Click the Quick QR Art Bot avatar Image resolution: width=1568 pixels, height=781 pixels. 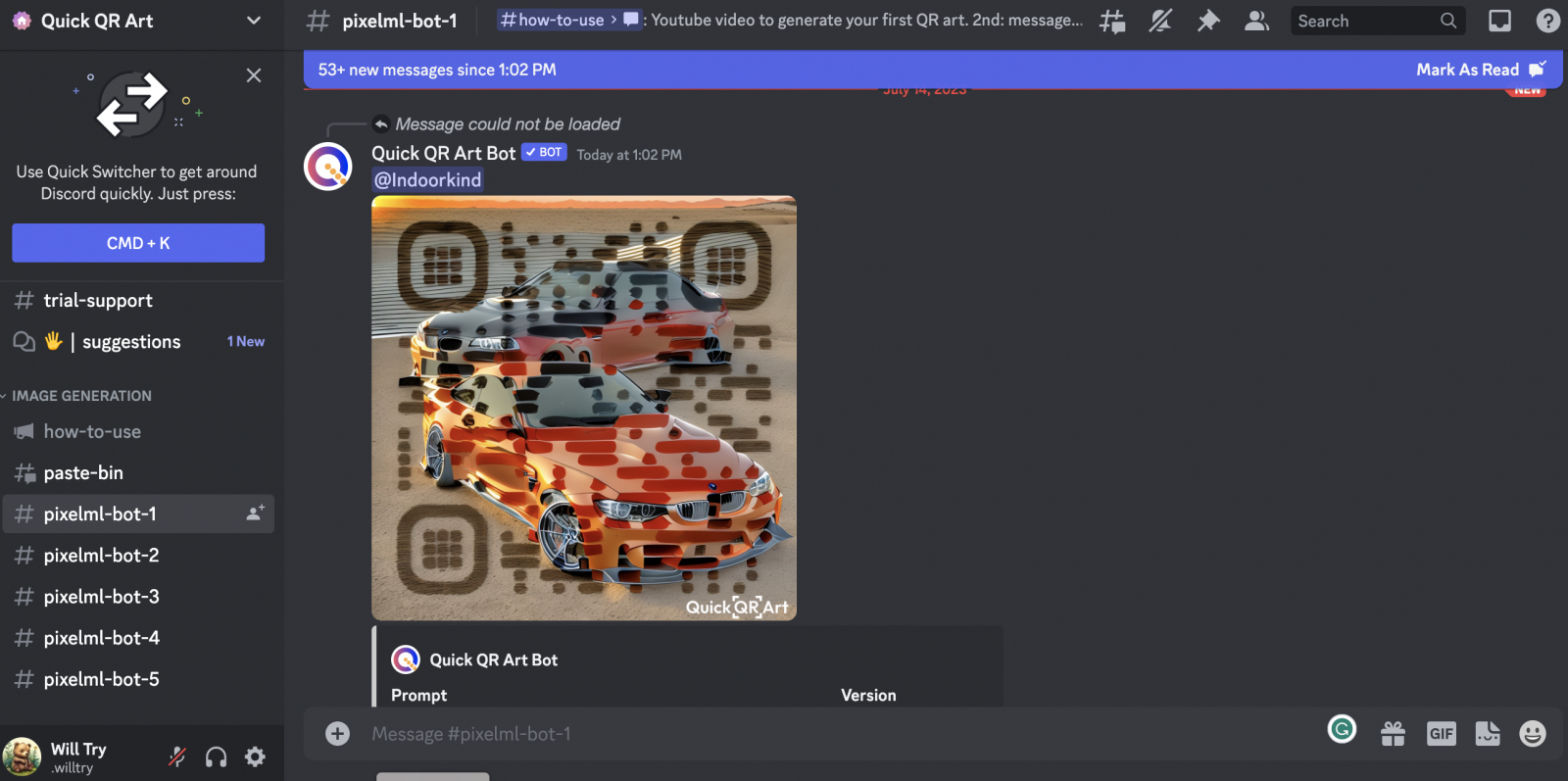(328, 167)
